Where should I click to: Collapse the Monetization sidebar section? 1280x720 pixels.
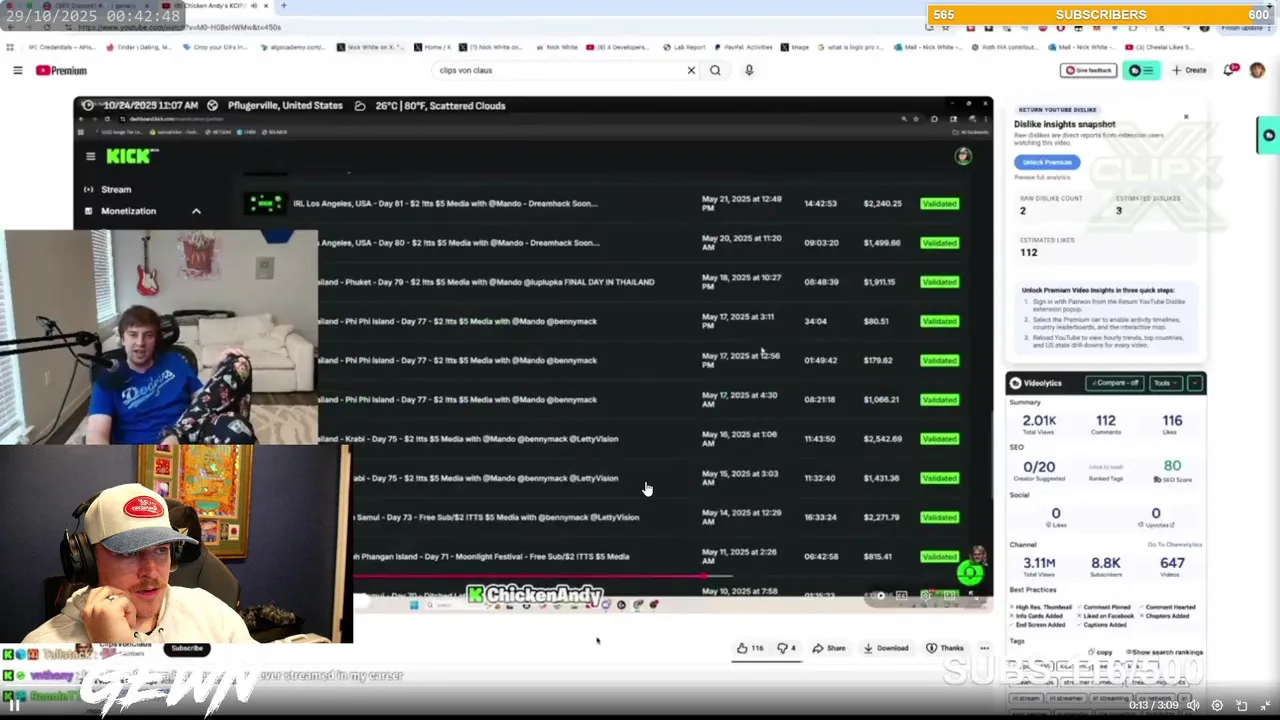[x=196, y=211]
